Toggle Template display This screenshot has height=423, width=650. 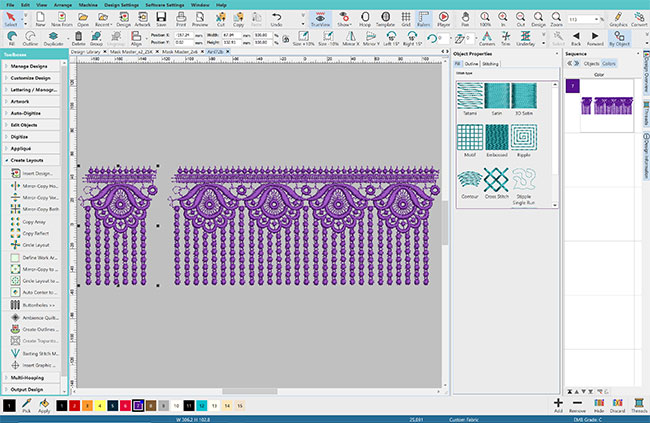click(x=386, y=19)
